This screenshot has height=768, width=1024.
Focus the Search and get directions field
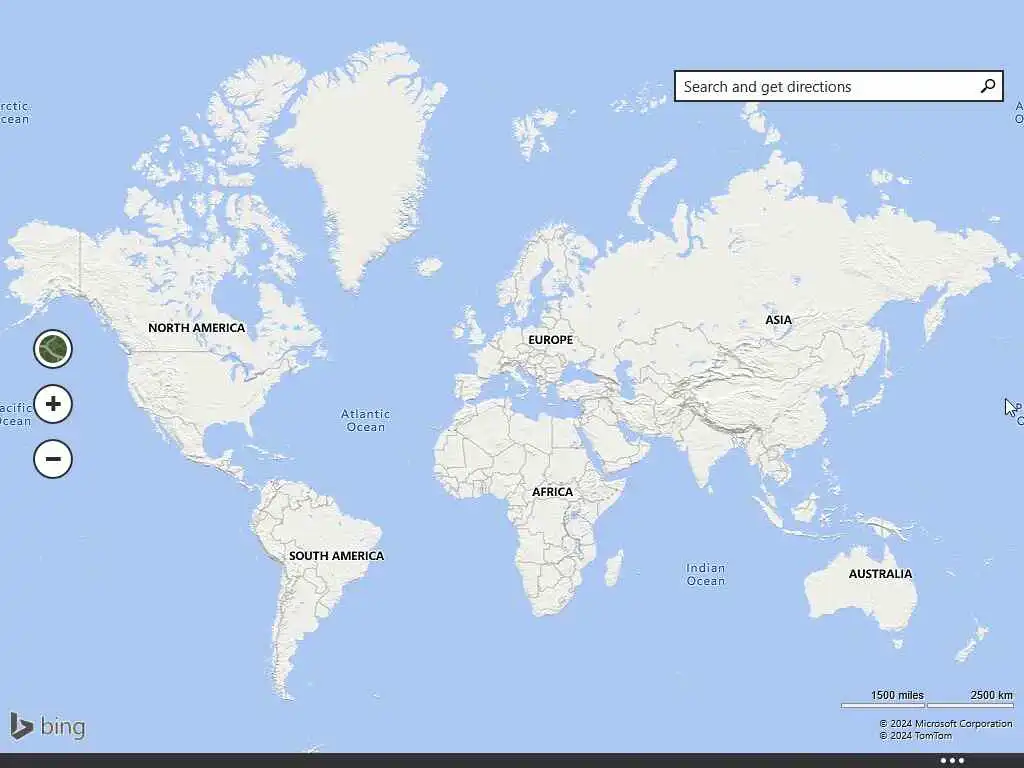click(839, 86)
